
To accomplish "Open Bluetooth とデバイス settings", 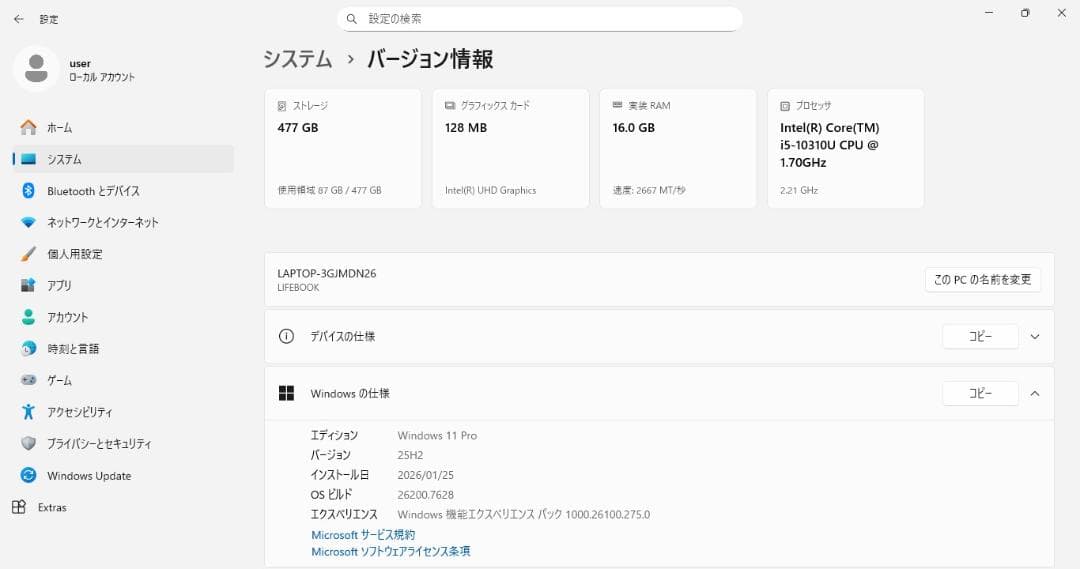I will pyautogui.click(x=123, y=191).
